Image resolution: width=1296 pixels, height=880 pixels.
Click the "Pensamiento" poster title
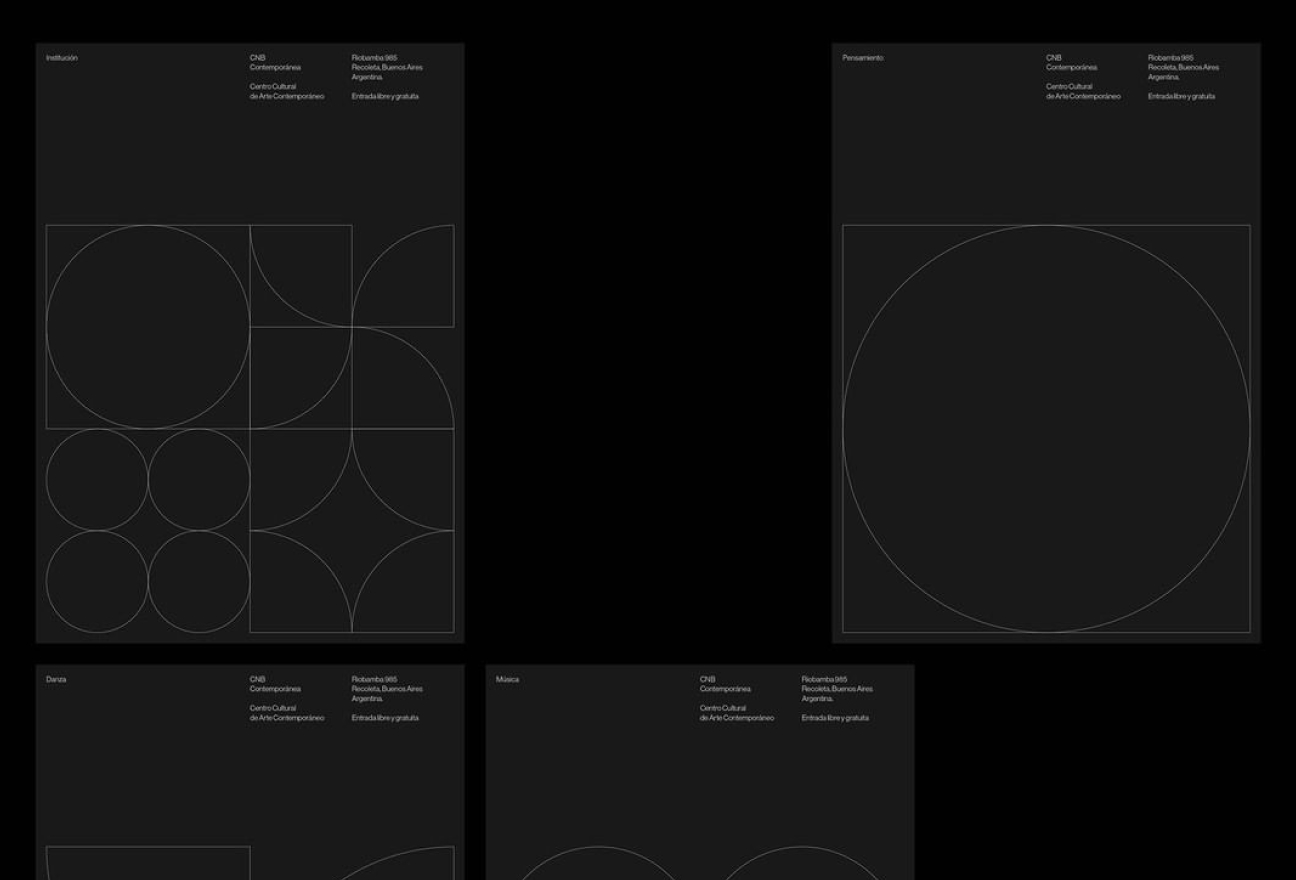pos(863,58)
